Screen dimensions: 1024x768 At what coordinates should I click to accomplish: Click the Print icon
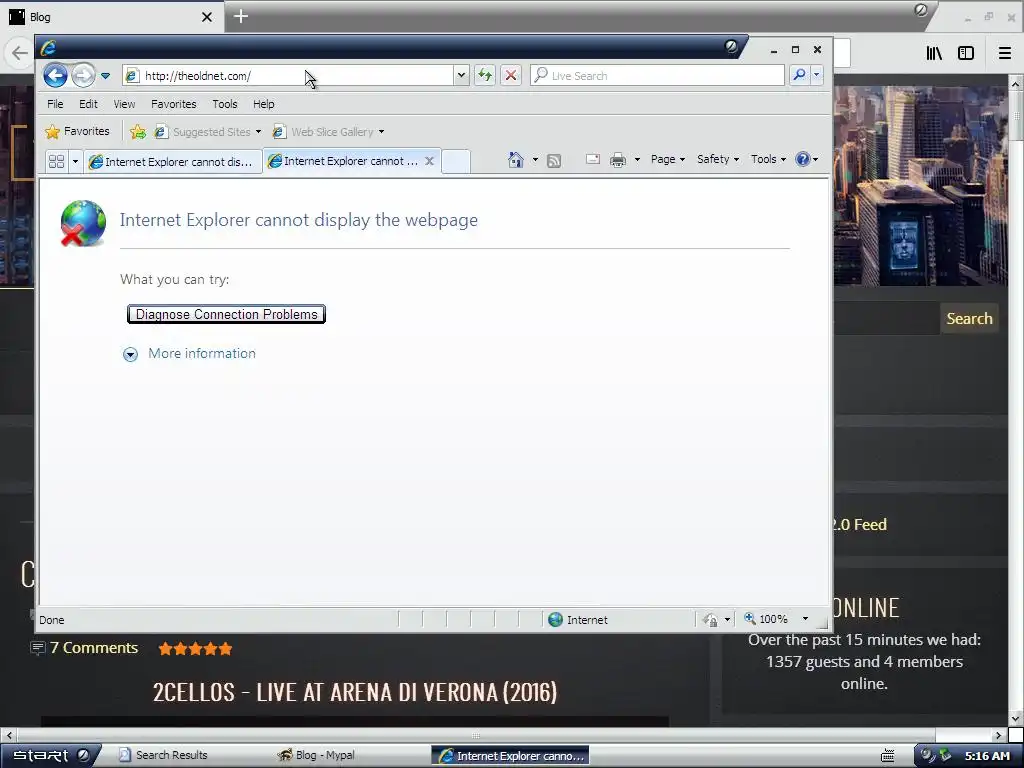coord(618,159)
